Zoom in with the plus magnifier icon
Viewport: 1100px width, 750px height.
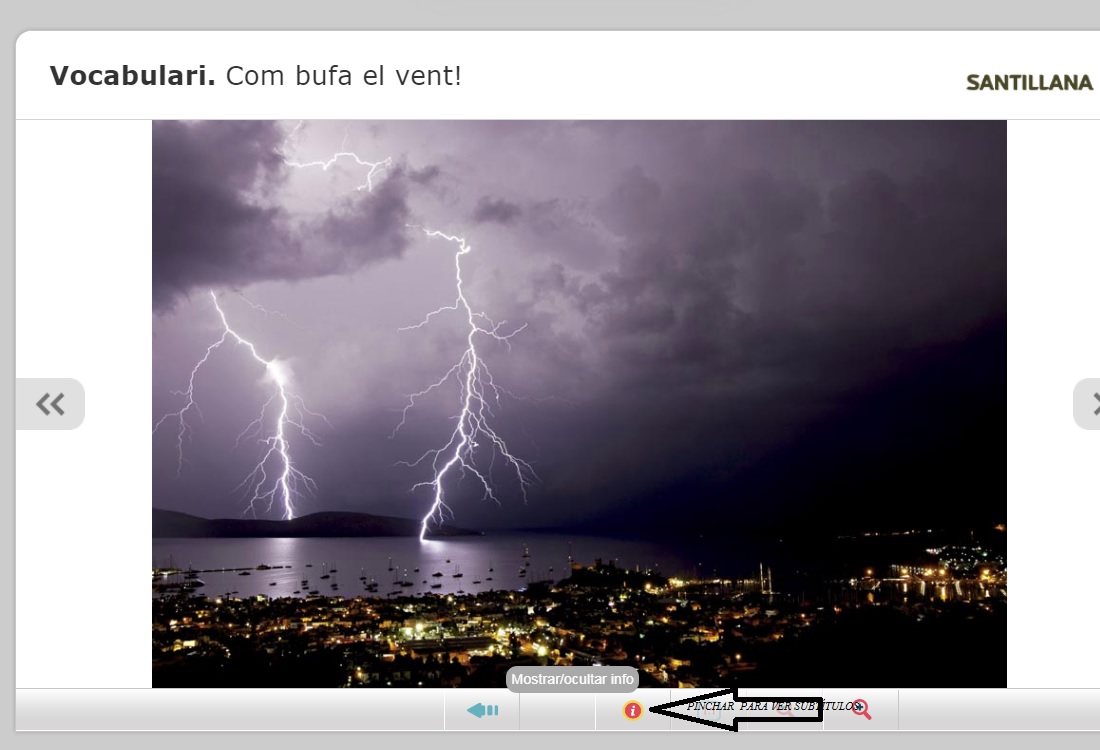point(861,710)
